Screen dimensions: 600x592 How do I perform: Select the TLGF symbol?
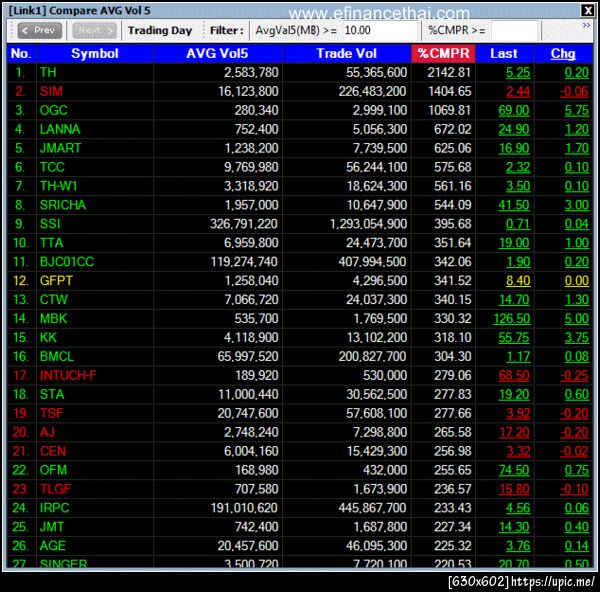pos(55,489)
